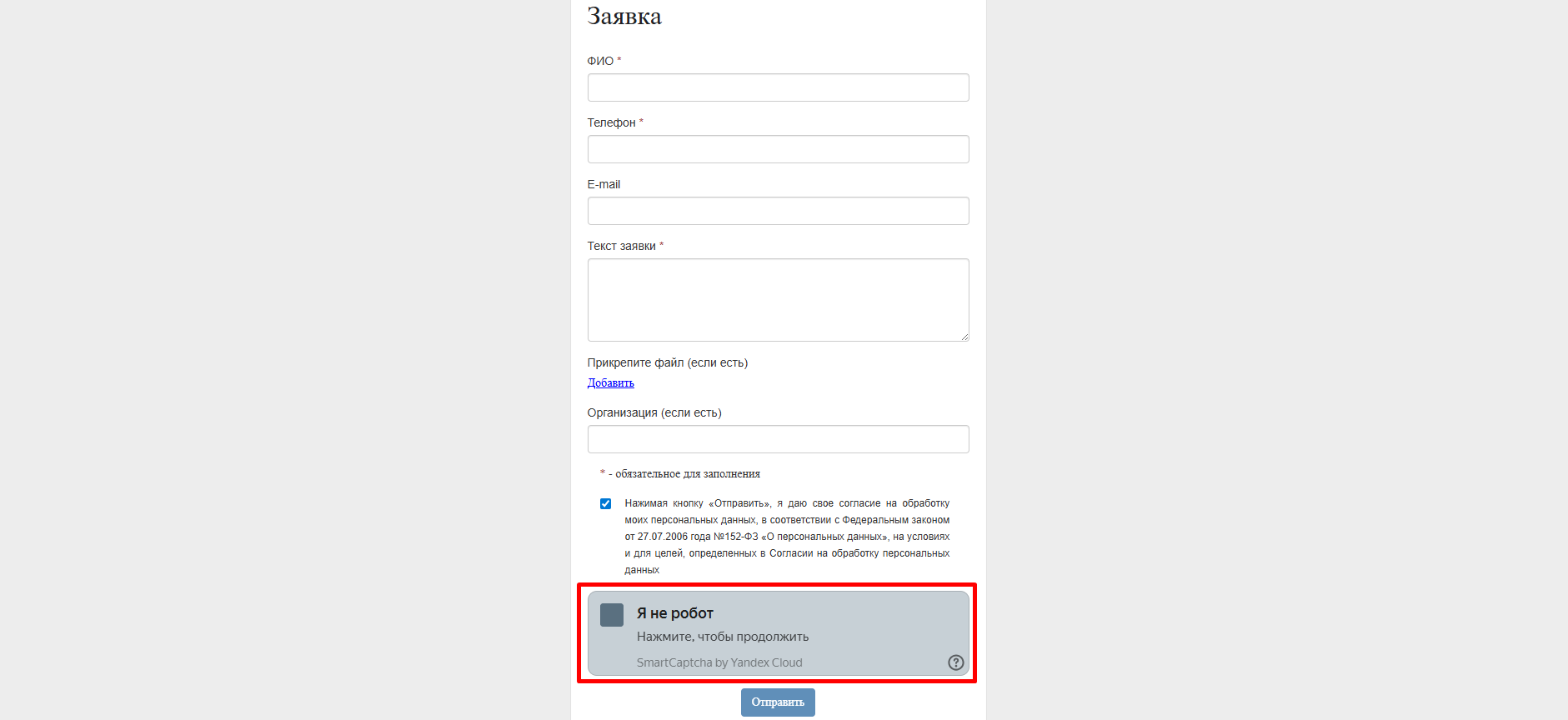The width and height of the screenshot is (1568, 720).
Task: Click the E-mail field label
Action: [x=604, y=184]
